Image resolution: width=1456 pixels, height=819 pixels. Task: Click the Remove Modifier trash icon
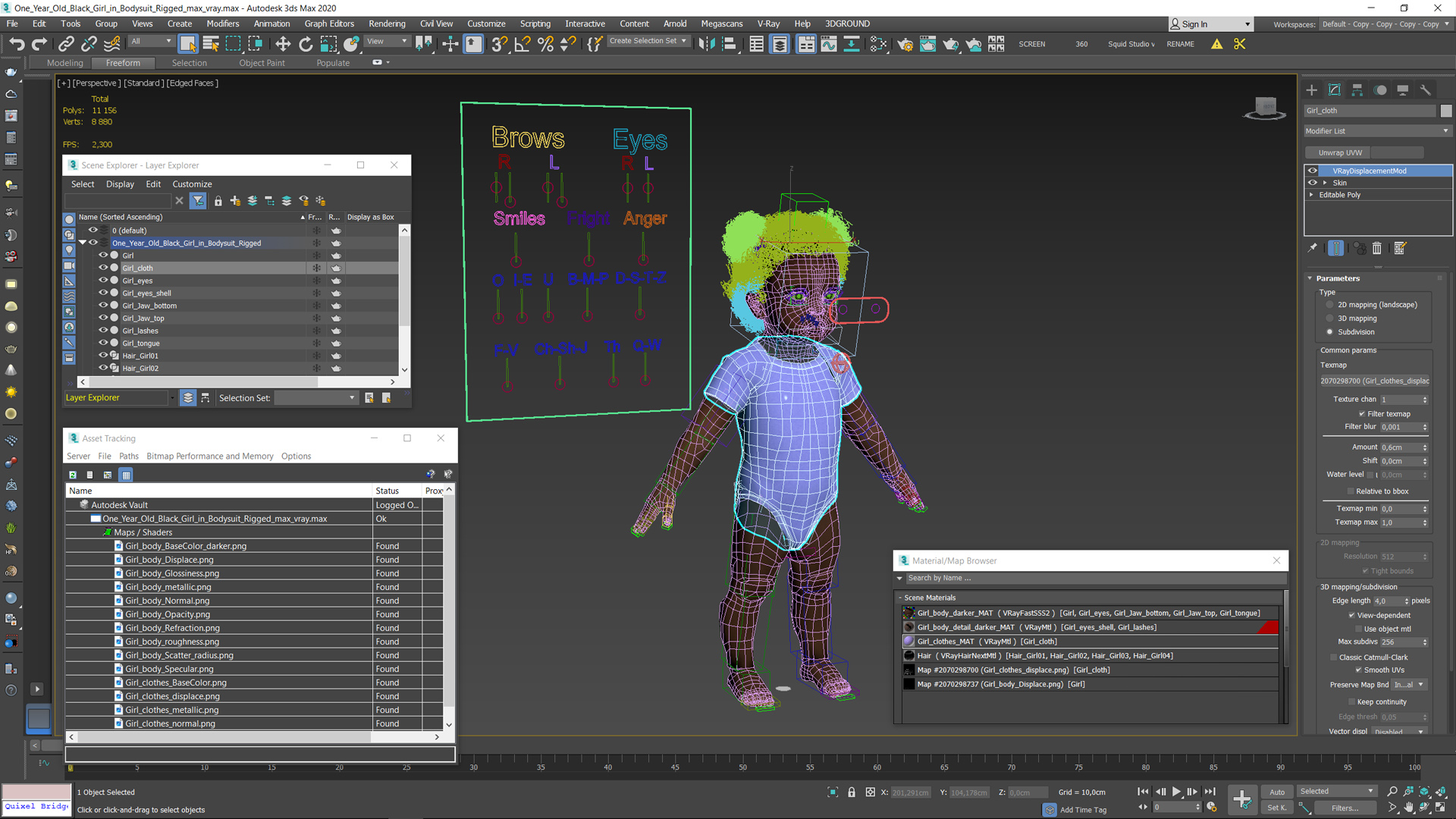(1377, 248)
